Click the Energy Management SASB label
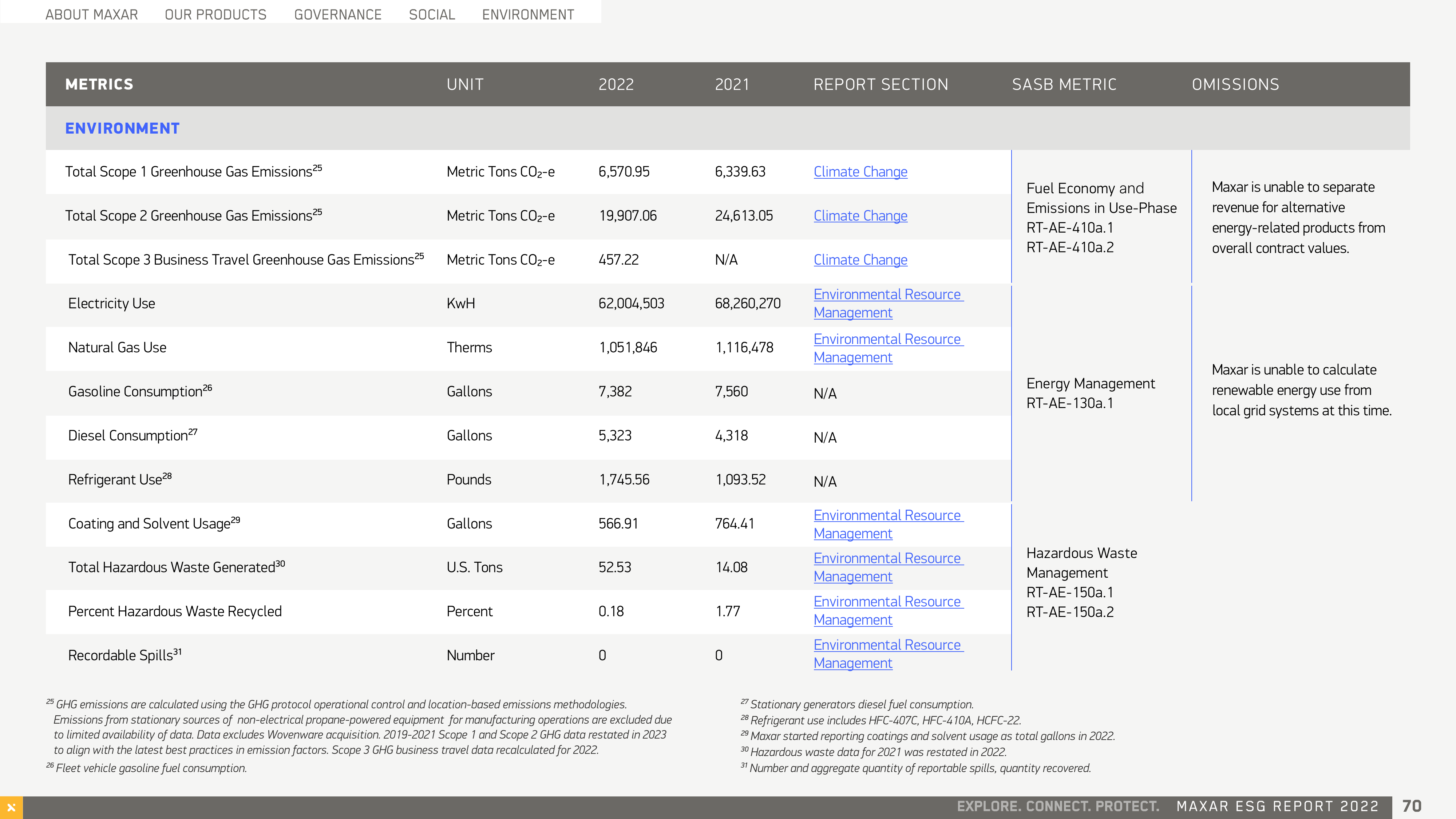This screenshot has width=1456, height=819. click(1091, 384)
